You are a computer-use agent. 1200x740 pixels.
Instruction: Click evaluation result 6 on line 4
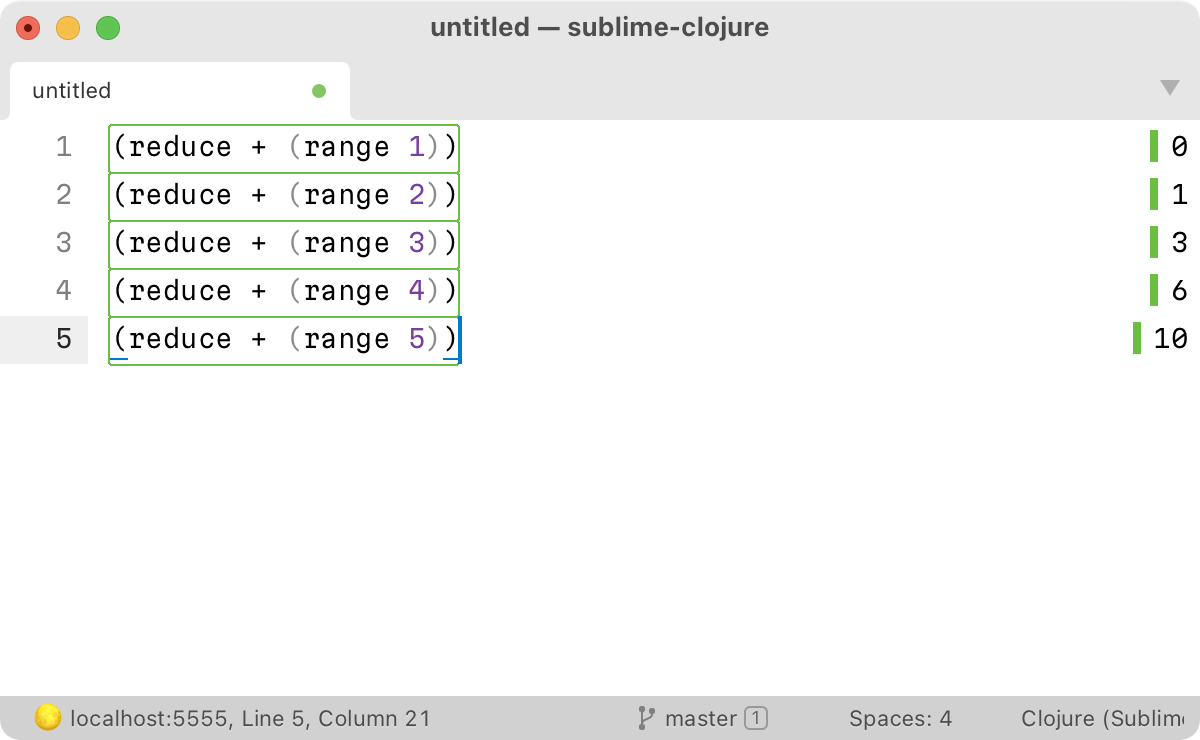(x=1179, y=291)
